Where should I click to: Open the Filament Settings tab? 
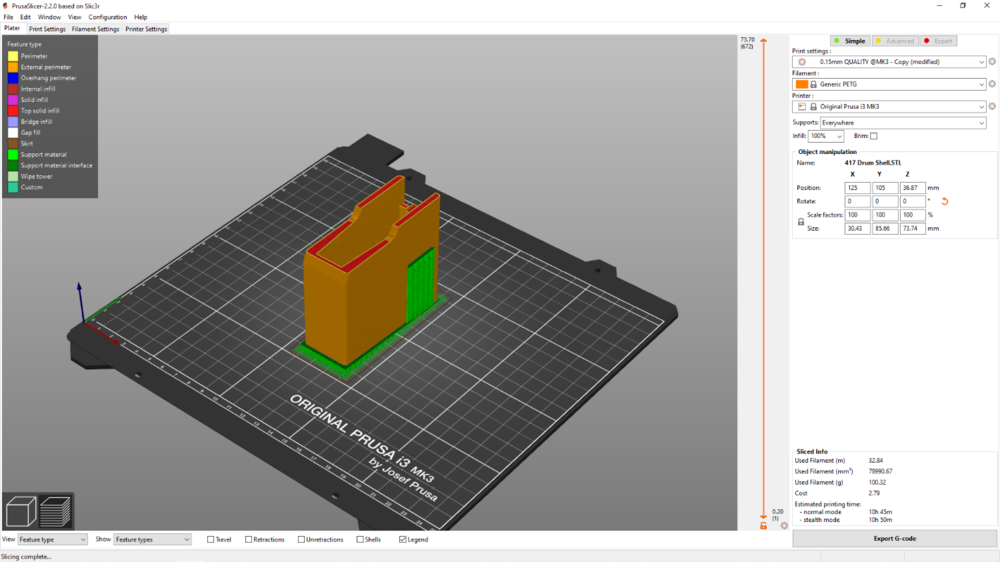[x=95, y=29]
